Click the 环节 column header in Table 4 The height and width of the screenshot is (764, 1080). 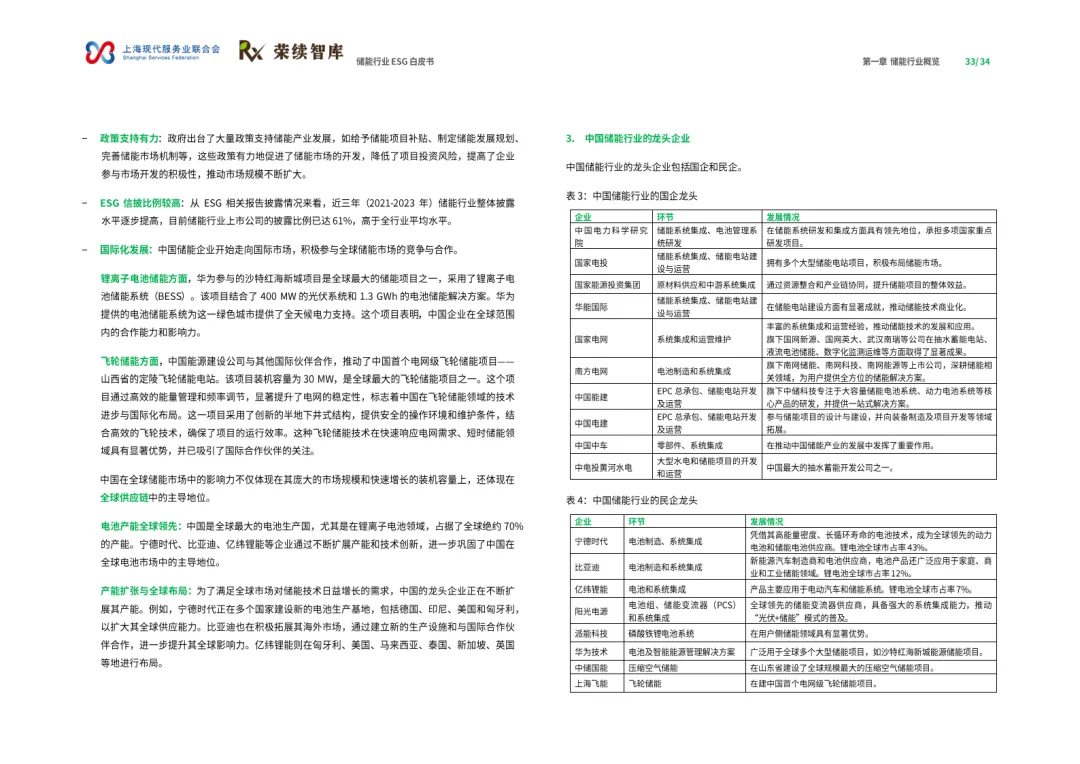685,522
